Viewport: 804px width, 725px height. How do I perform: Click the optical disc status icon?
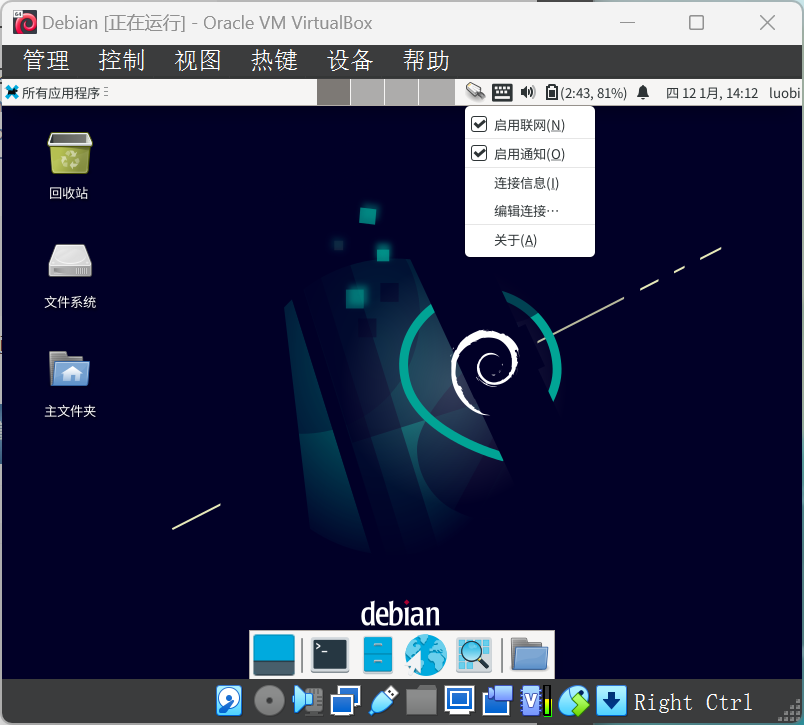pyautogui.click(x=268, y=701)
